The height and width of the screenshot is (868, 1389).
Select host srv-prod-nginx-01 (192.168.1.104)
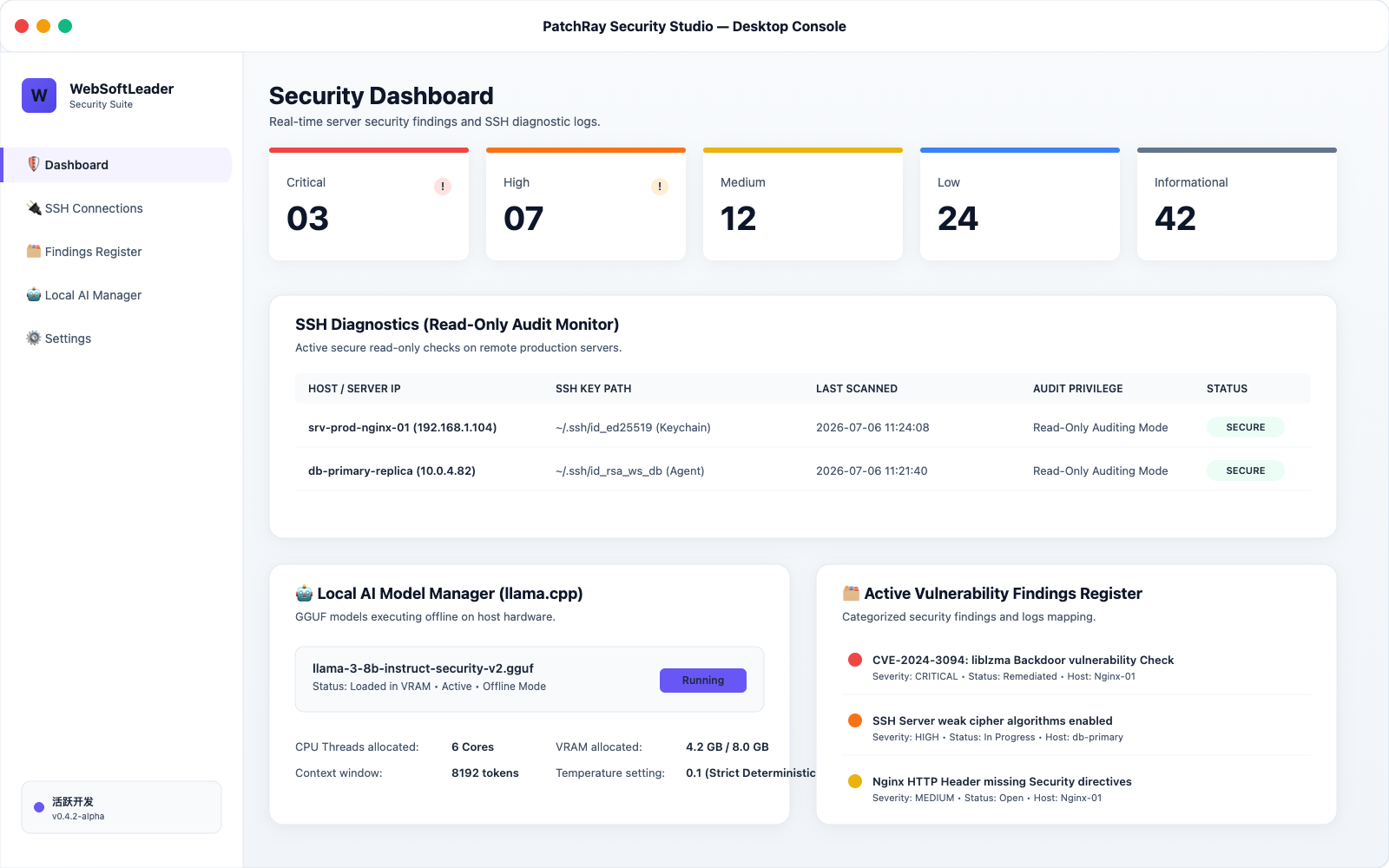click(x=402, y=427)
